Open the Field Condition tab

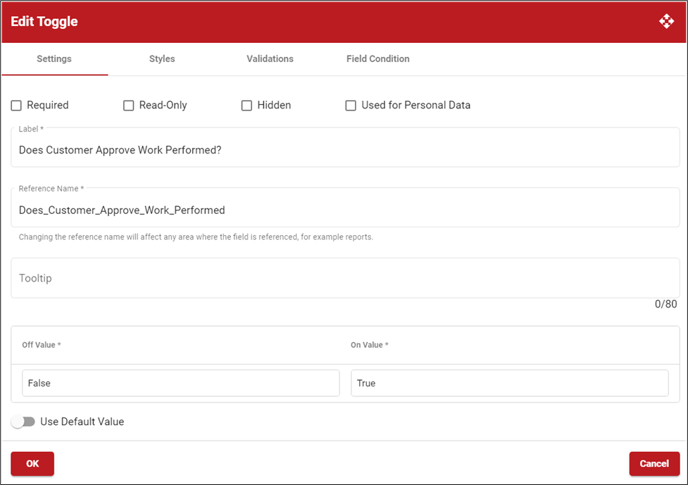coord(378,59)
